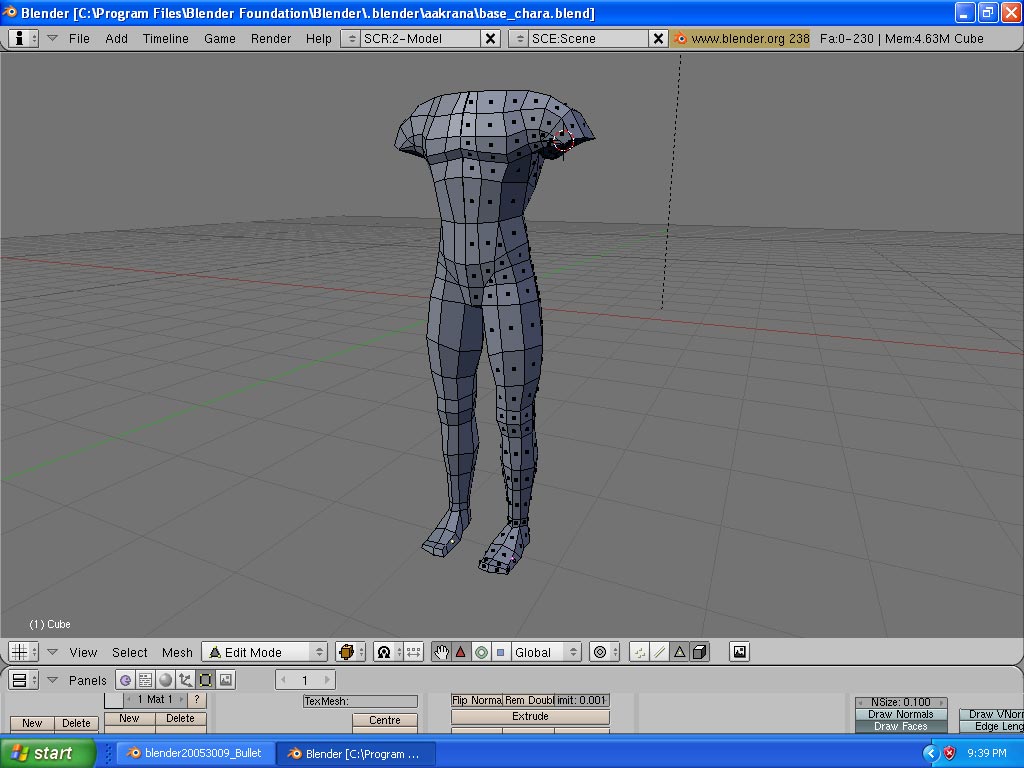Screen dimensions: 1024x768
Task: Toggle the Edge Length button
Action: 991,726
